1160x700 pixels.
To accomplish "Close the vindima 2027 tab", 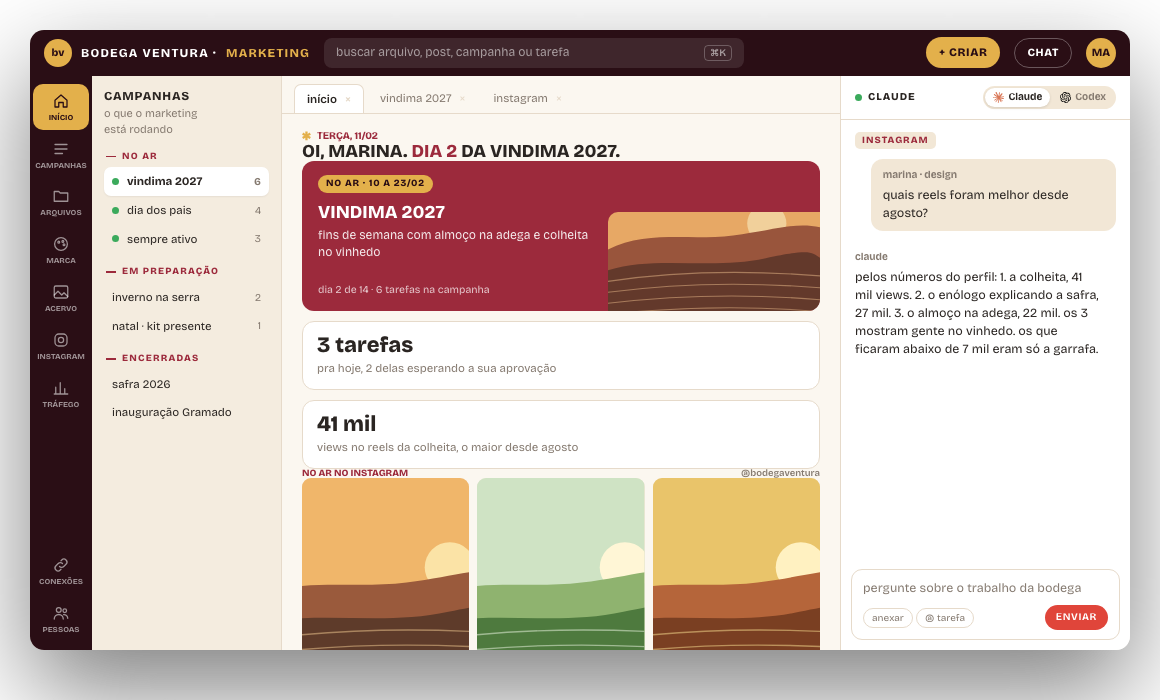I will 462,98.
